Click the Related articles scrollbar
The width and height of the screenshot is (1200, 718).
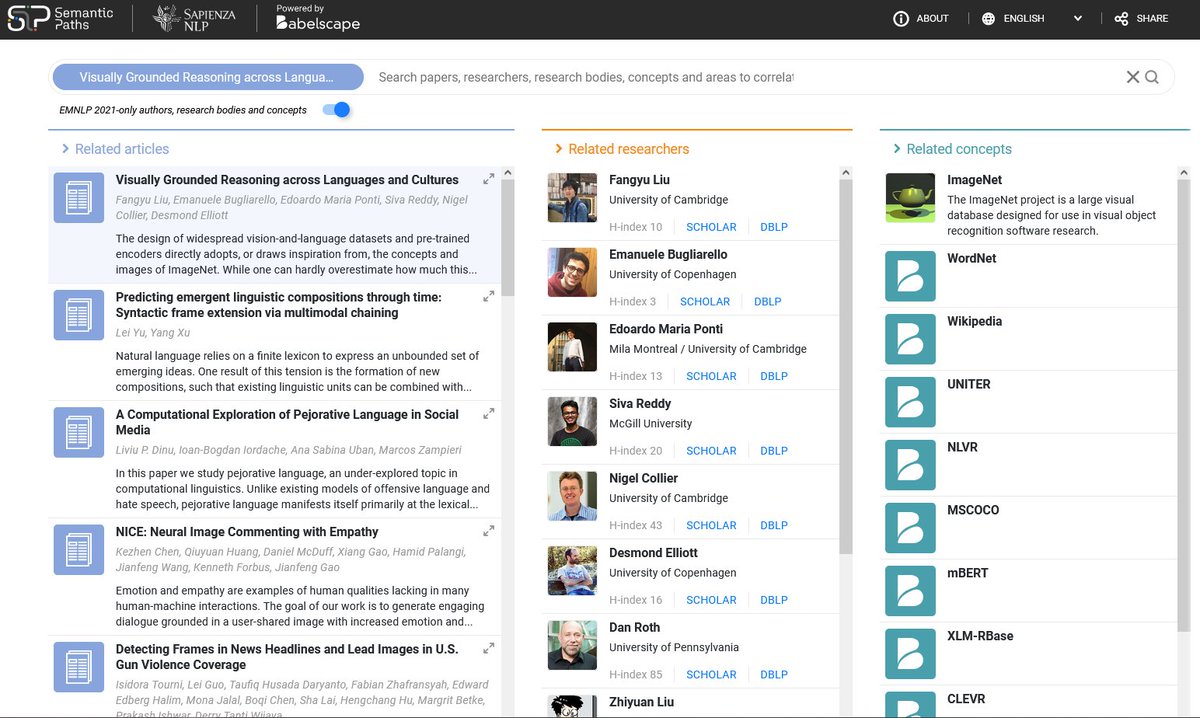[507, 238]
